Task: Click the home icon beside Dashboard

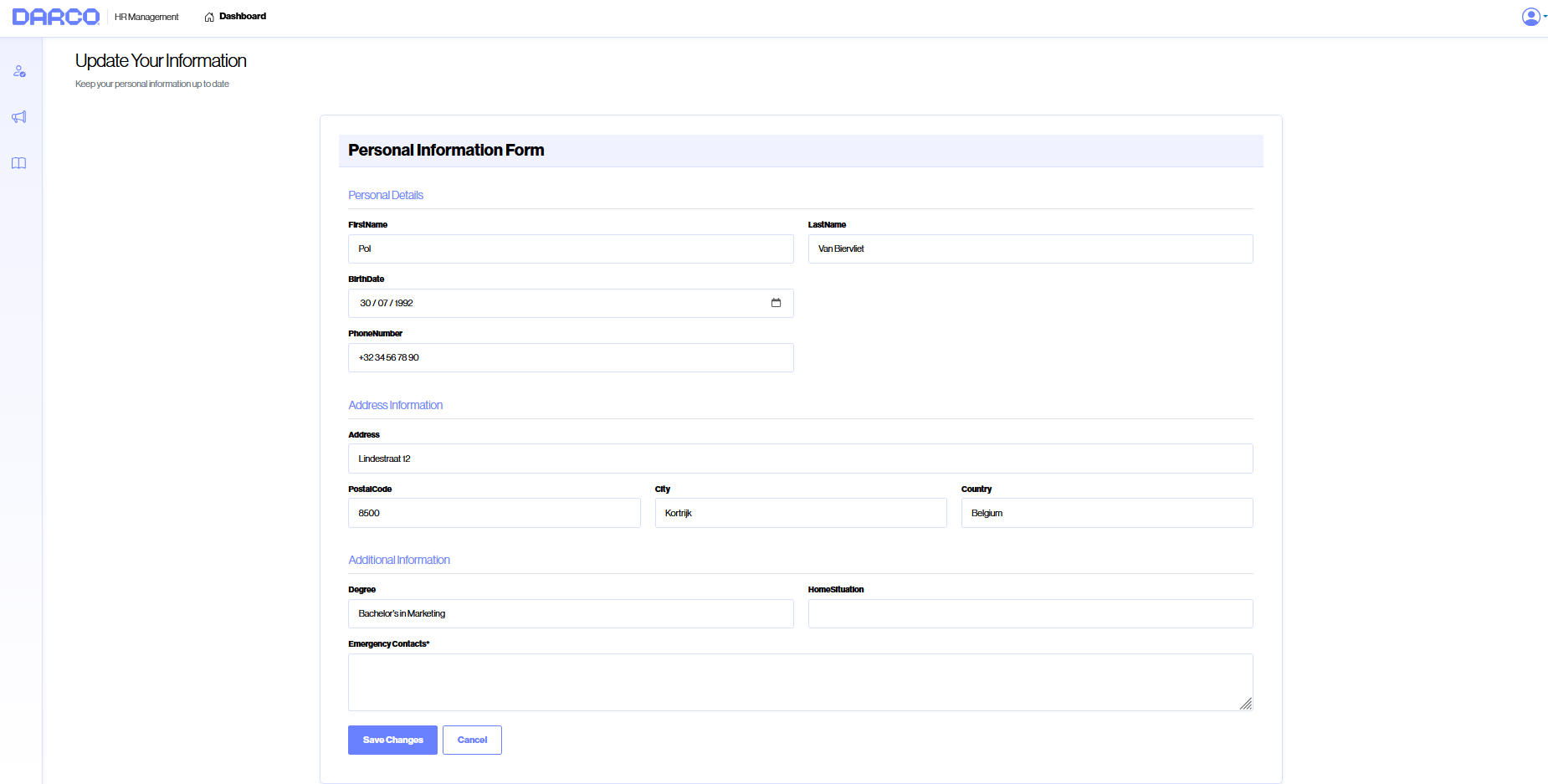Action: [209, 17]
